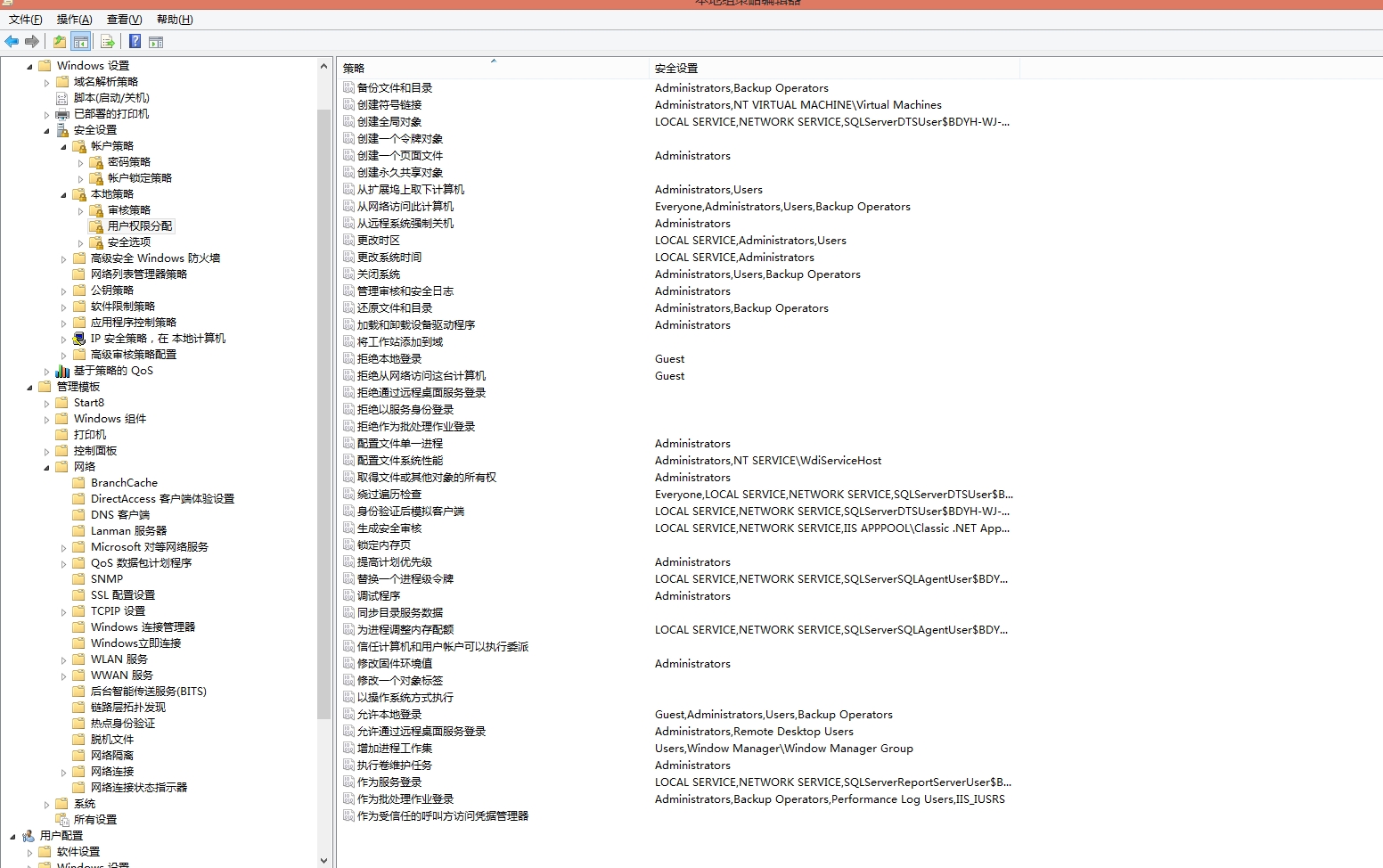Click the IP 安全策略 computer icon

tap(79, 339)
